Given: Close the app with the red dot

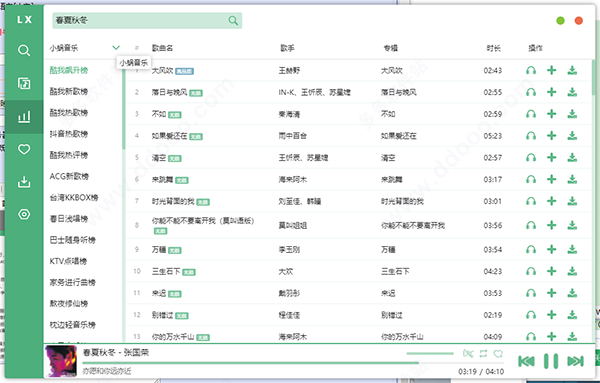Looking at the screenshot, I should pos(579,21).
